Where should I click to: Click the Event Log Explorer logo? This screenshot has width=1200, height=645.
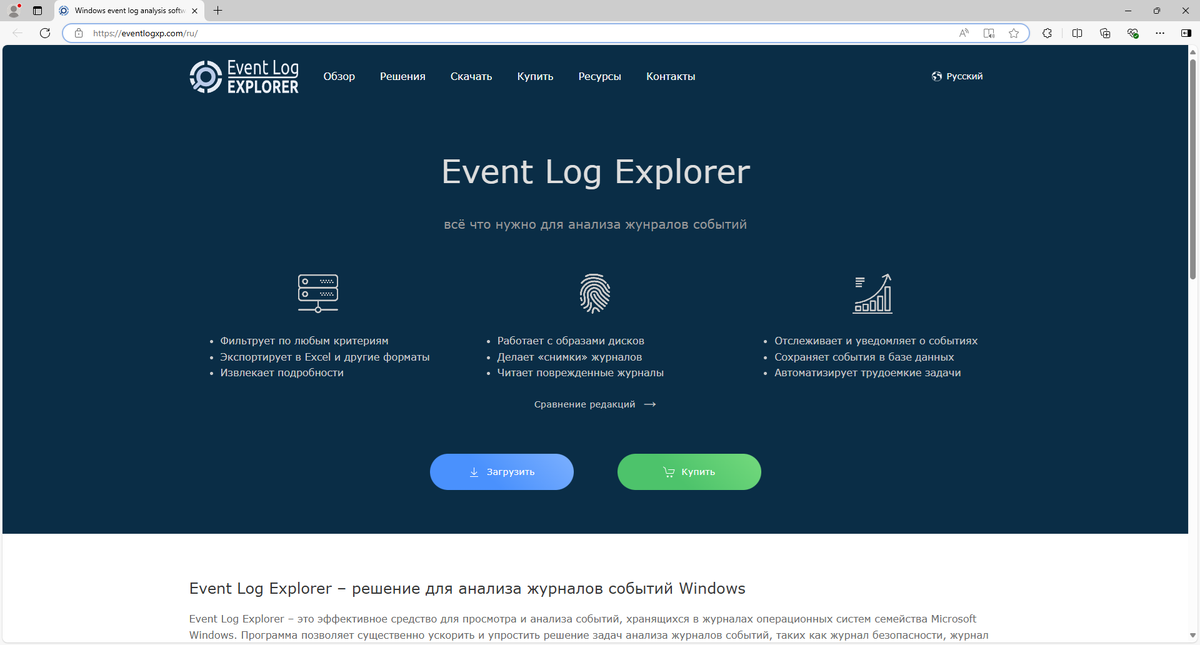coord(244,77)
